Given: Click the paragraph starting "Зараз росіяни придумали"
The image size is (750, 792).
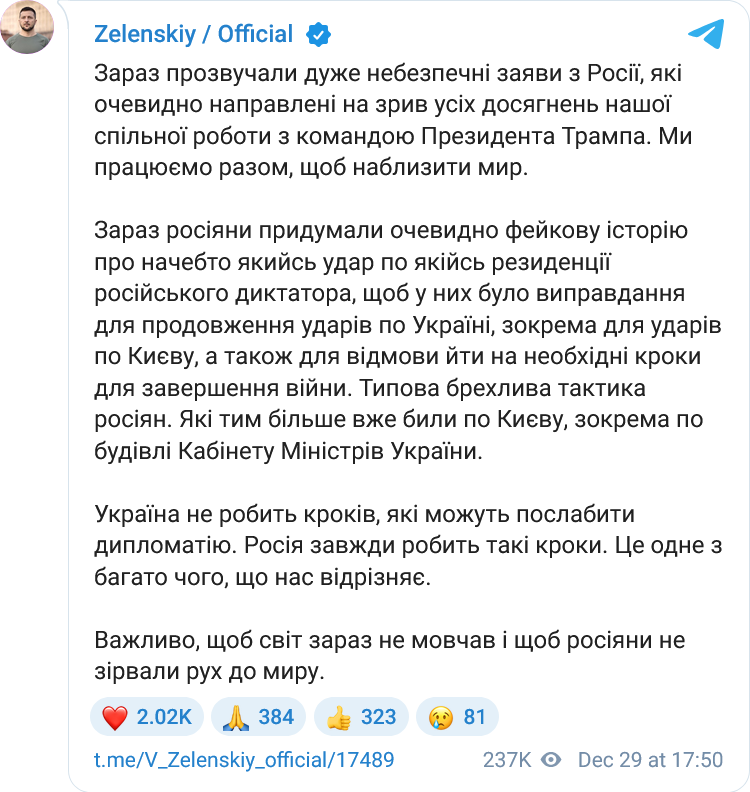Looking at the screenshot, I should click(390, 342).
